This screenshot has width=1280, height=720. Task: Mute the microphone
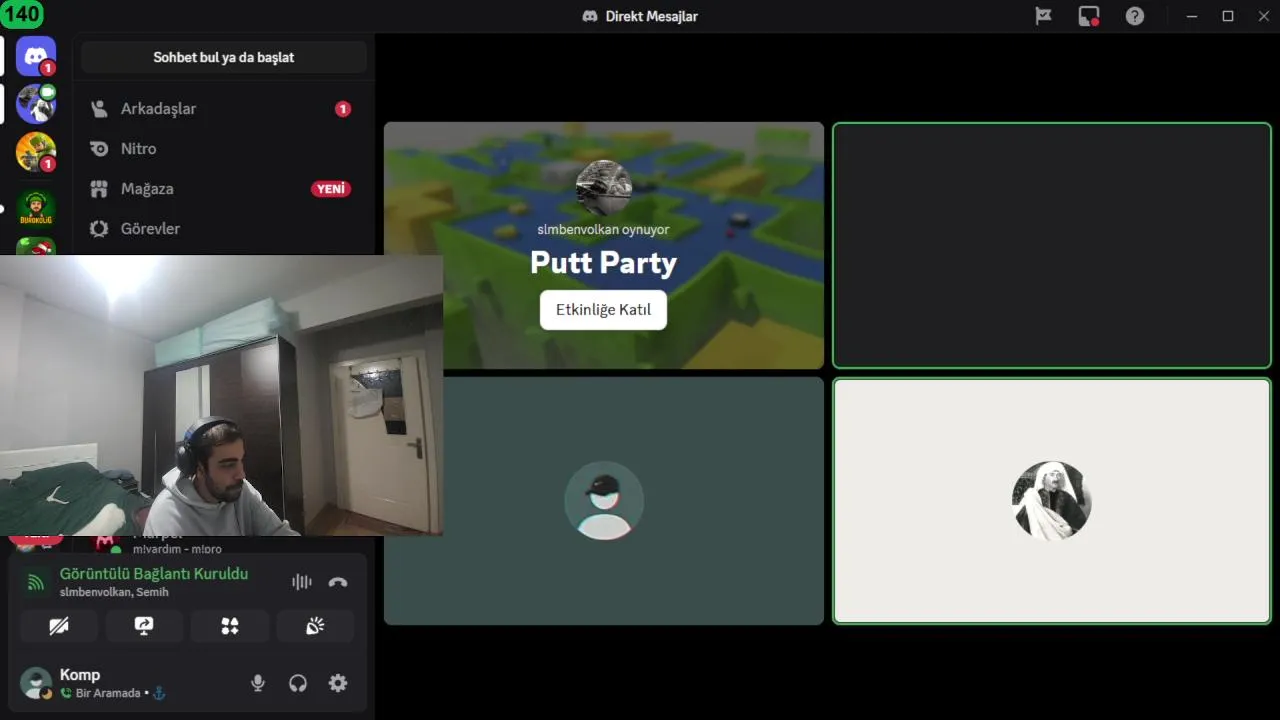[x=258, y=683]
